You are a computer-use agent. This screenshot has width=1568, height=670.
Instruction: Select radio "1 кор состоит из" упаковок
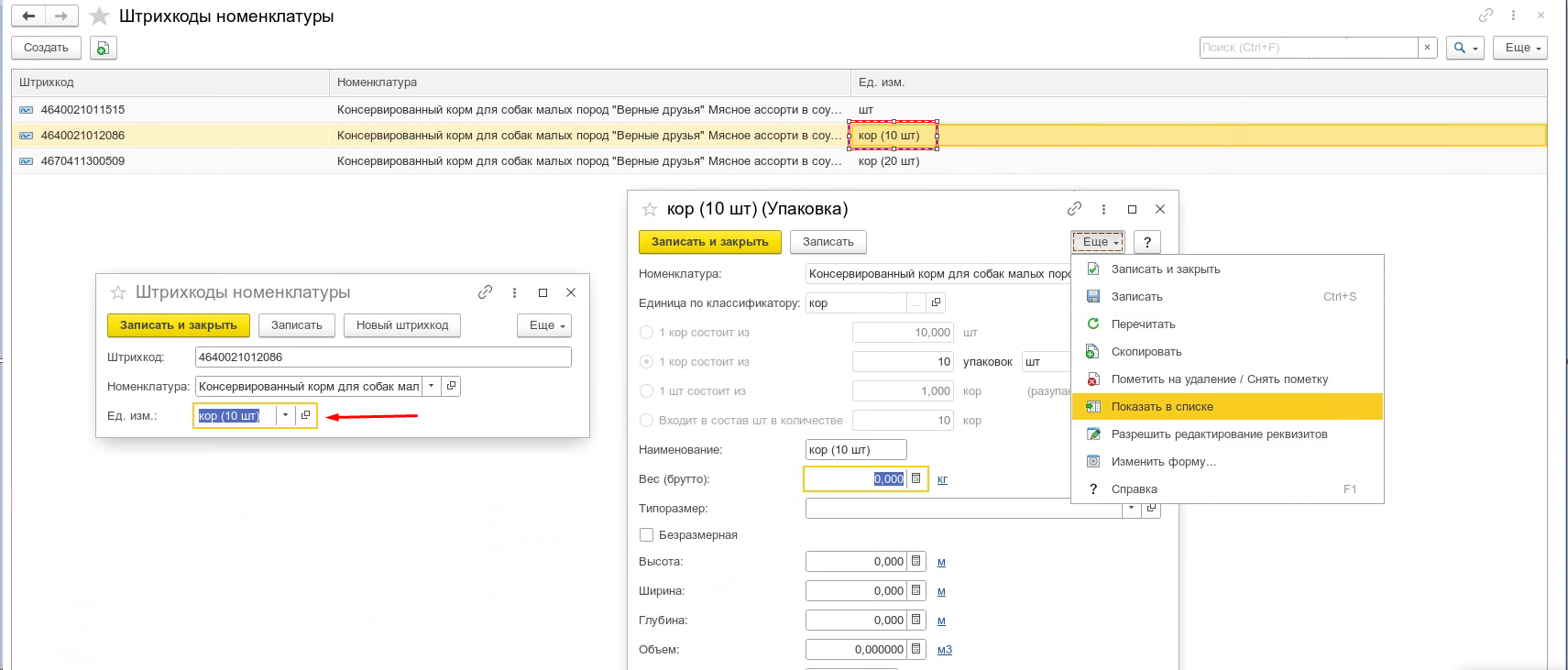tap(647, 362)
